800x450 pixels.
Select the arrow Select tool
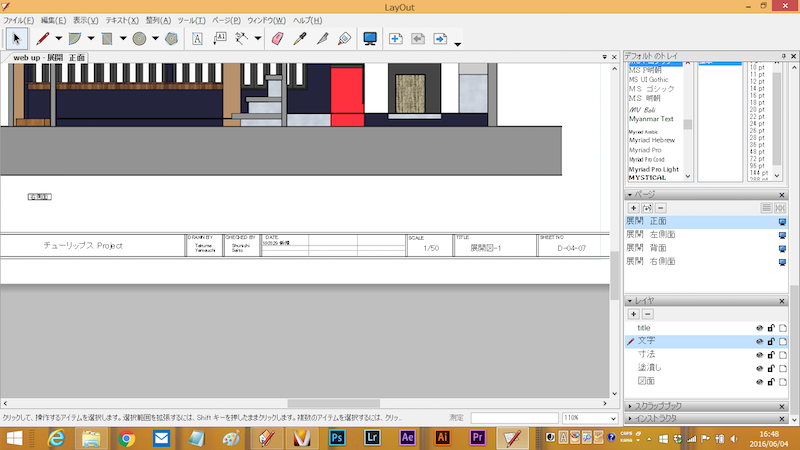point(17,39)
